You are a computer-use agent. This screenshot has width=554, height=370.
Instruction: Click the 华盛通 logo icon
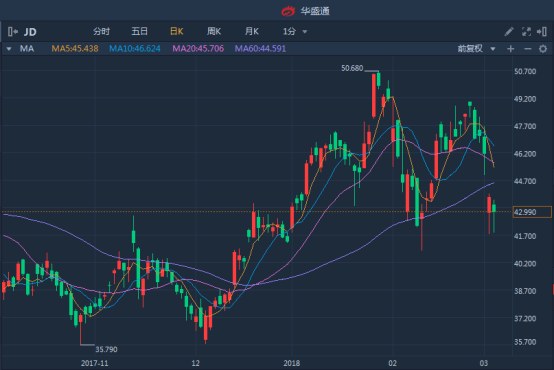click(288, 11)
